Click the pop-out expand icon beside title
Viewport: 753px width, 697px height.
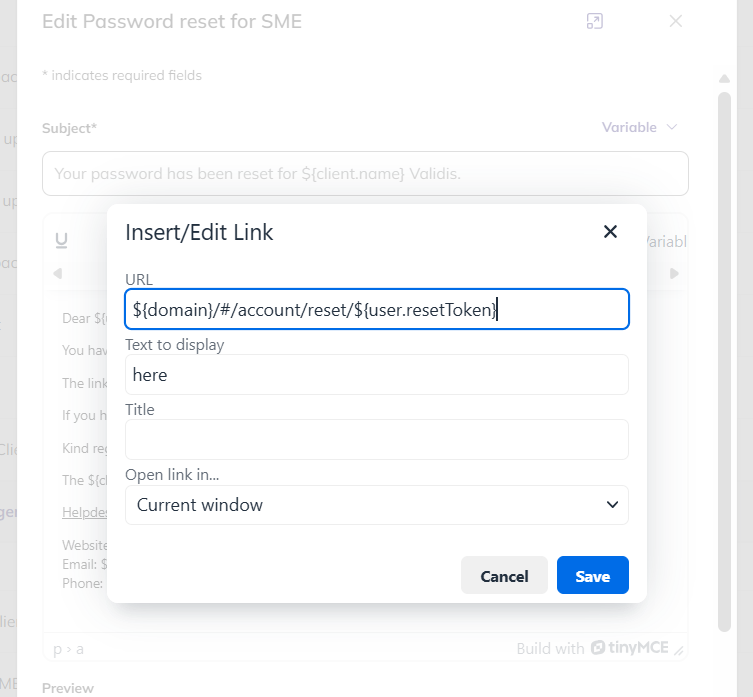click(x=595, y=21)
